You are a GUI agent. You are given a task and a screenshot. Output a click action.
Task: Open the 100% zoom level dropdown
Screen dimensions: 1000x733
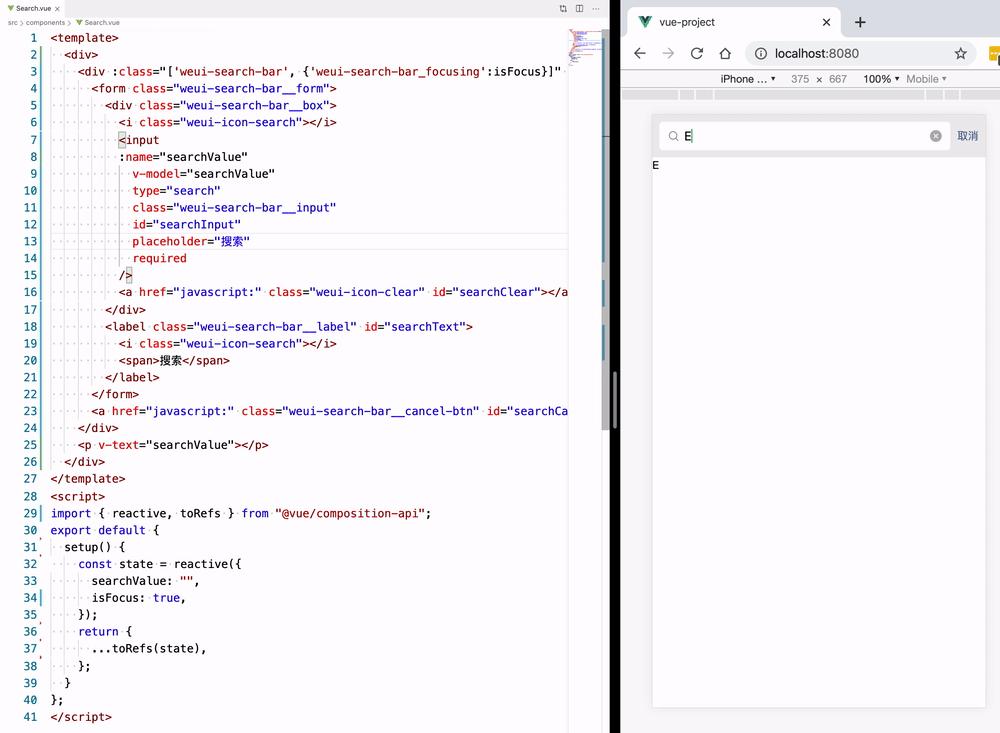pyautogui.click(x=878, y=78)
